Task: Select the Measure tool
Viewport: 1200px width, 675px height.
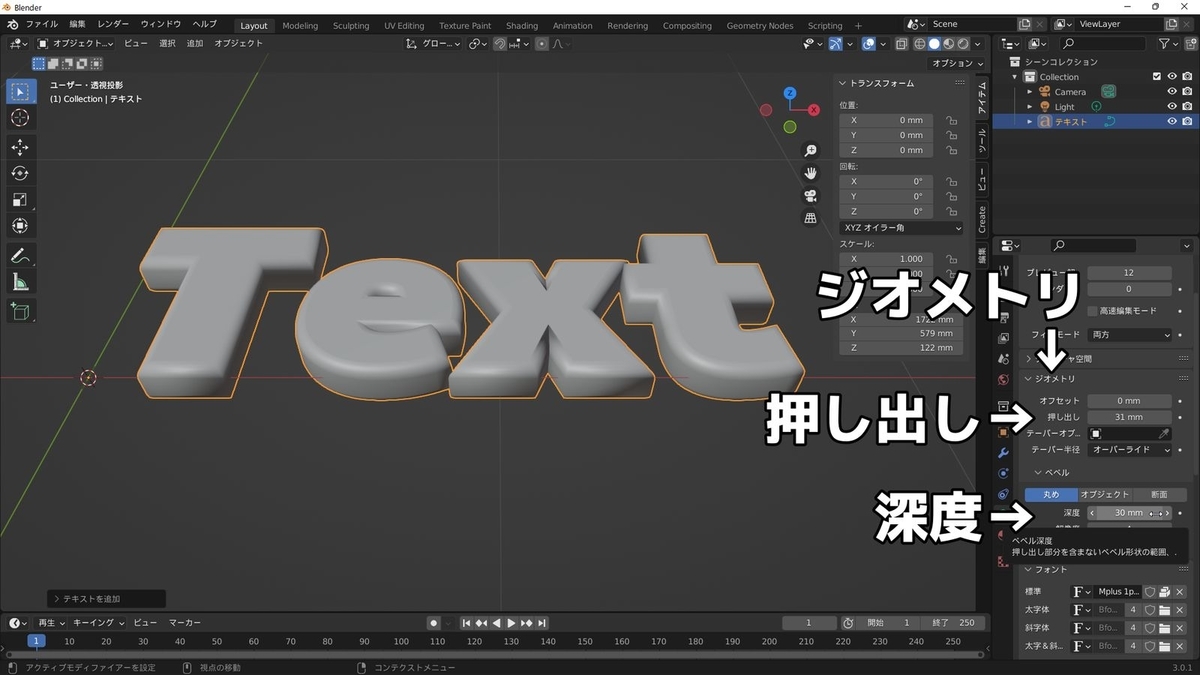Action: [x=20, y=279]
